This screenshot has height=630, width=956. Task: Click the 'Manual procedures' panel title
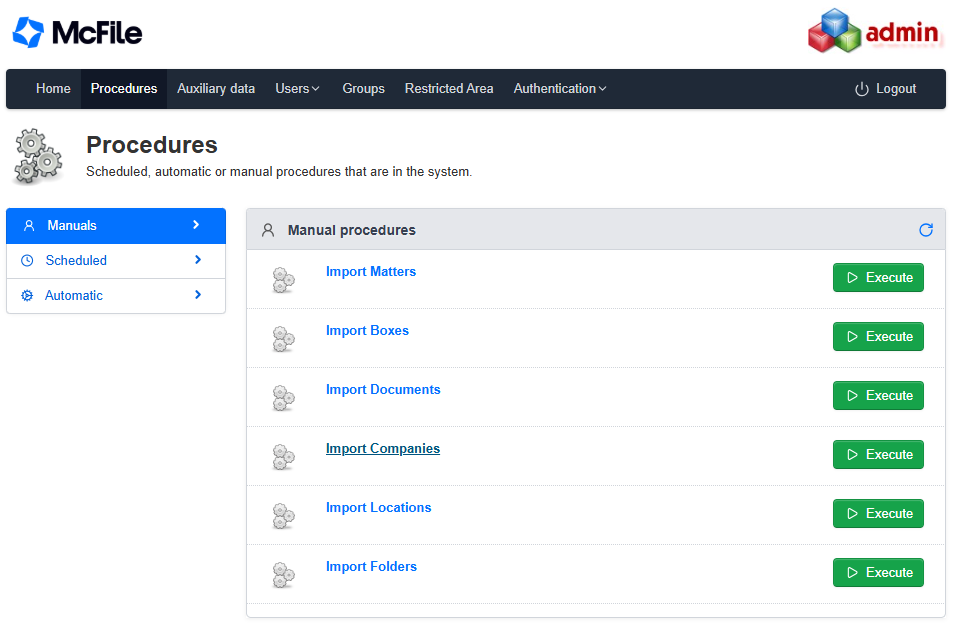coord(352,230)
